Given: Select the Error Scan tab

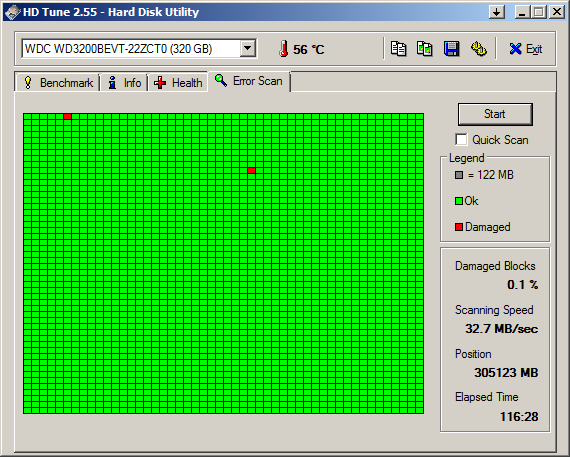Looking at the screenshot, I should coord(249,81).
